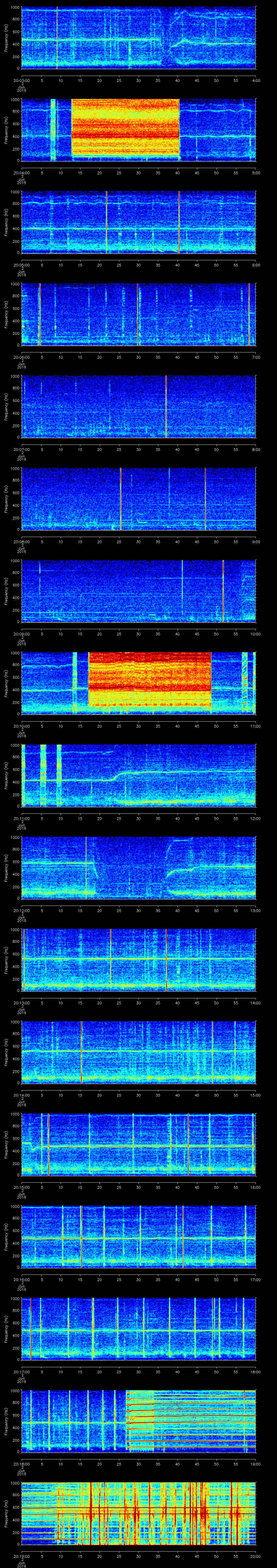This screenshot has width=277, height=1568.
Task: Select the spectrogram panel starting at 20:05:00
Action: (x=139, y=222)
